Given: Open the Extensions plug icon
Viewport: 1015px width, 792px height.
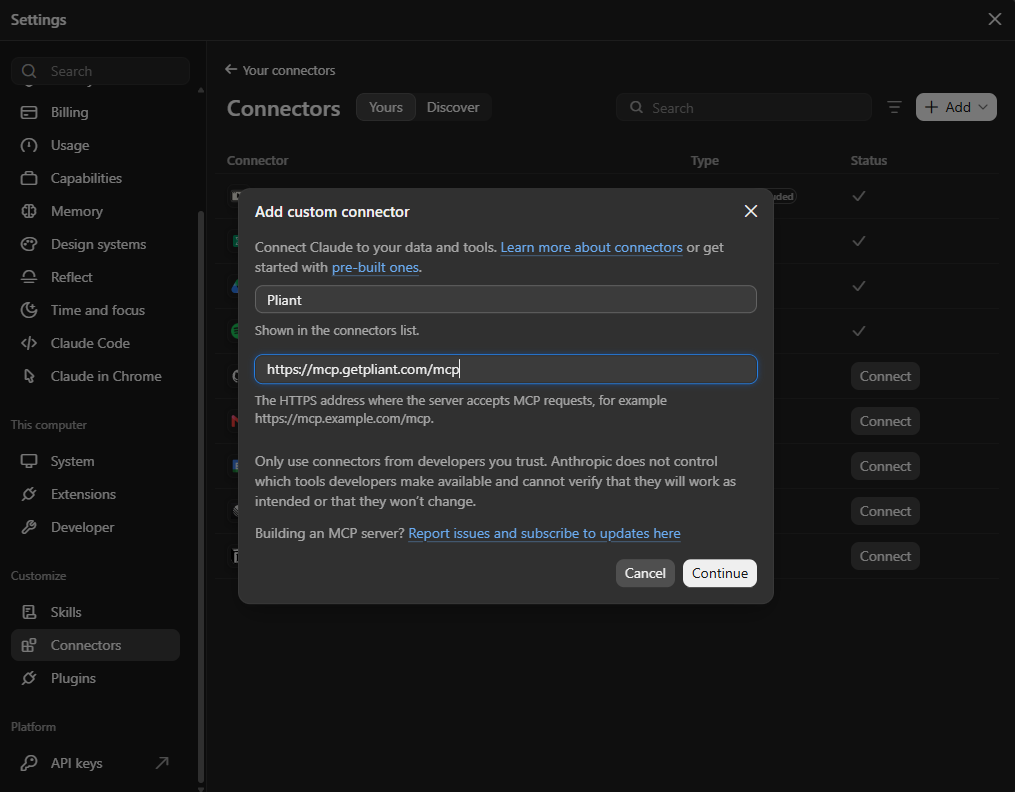Looking at the screenshot, I should pyautogui.click(x=29, y=494).
